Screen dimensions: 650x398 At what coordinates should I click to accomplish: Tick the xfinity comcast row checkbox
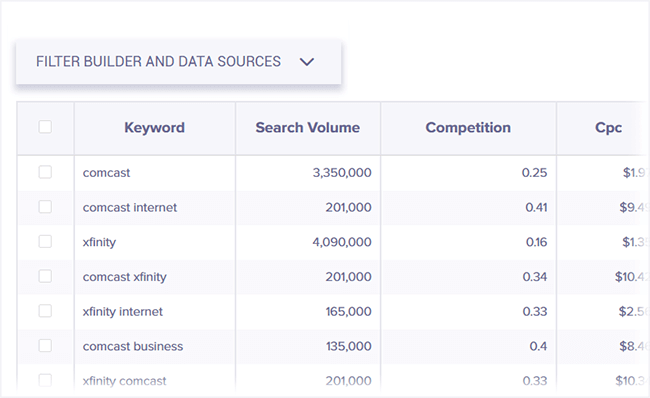45,380
